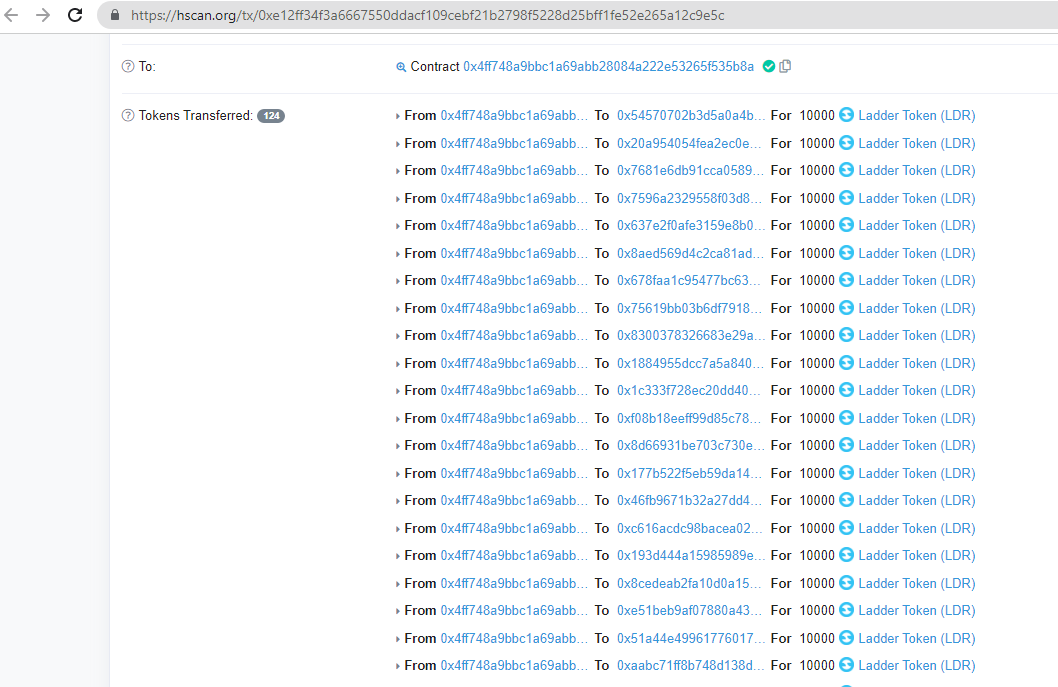Viewport: 1058px width, 687px height.
Task: Open recipient address 0x46fb9671b32a27dd4
Action: pos(689,500)
